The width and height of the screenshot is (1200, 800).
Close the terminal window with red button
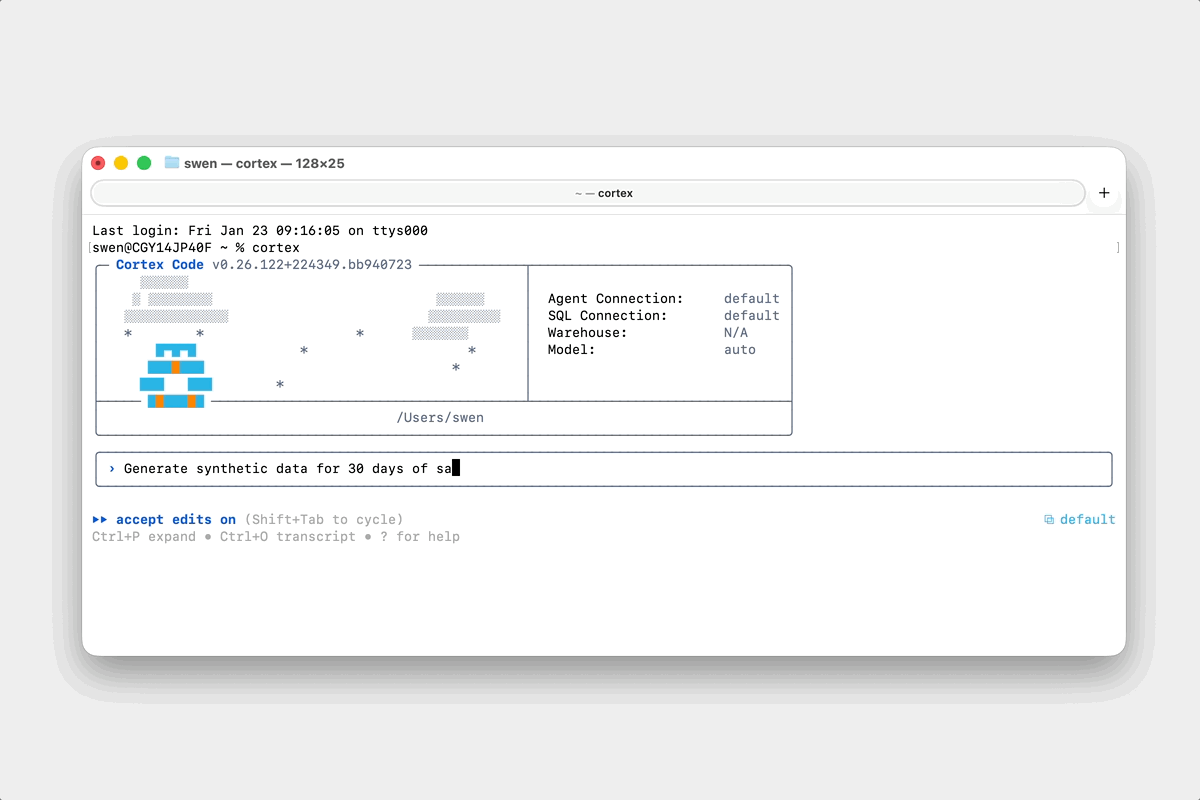tap(98, 163)
